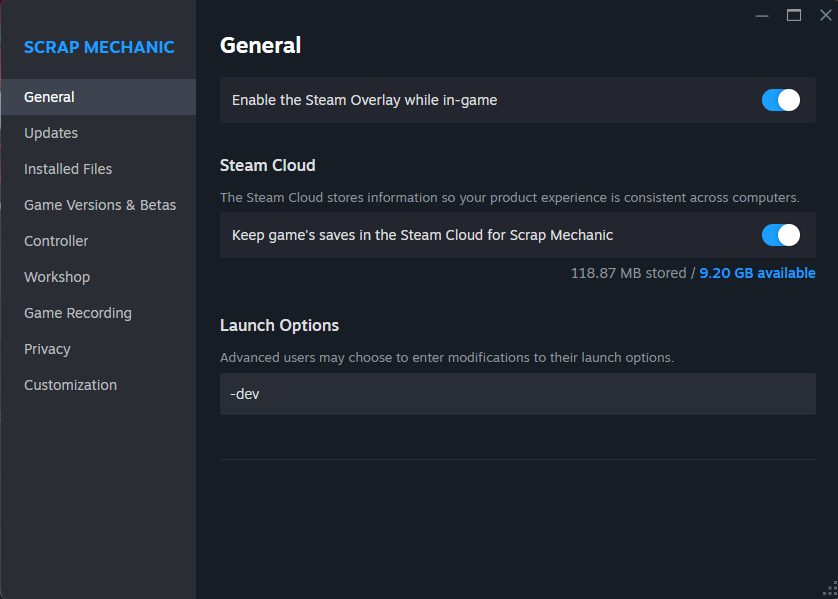838x599 pixels.
Task: Open the Customization section
Action: coord(98,385)
